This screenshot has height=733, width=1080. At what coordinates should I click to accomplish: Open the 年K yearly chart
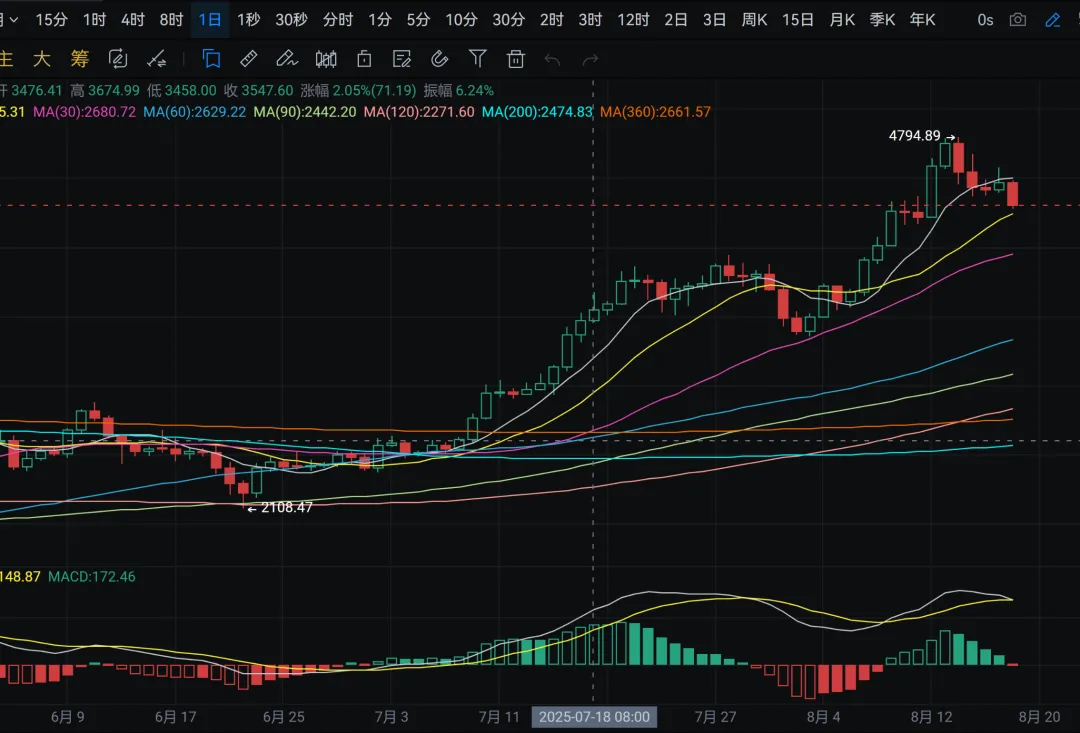pos(922,20)
